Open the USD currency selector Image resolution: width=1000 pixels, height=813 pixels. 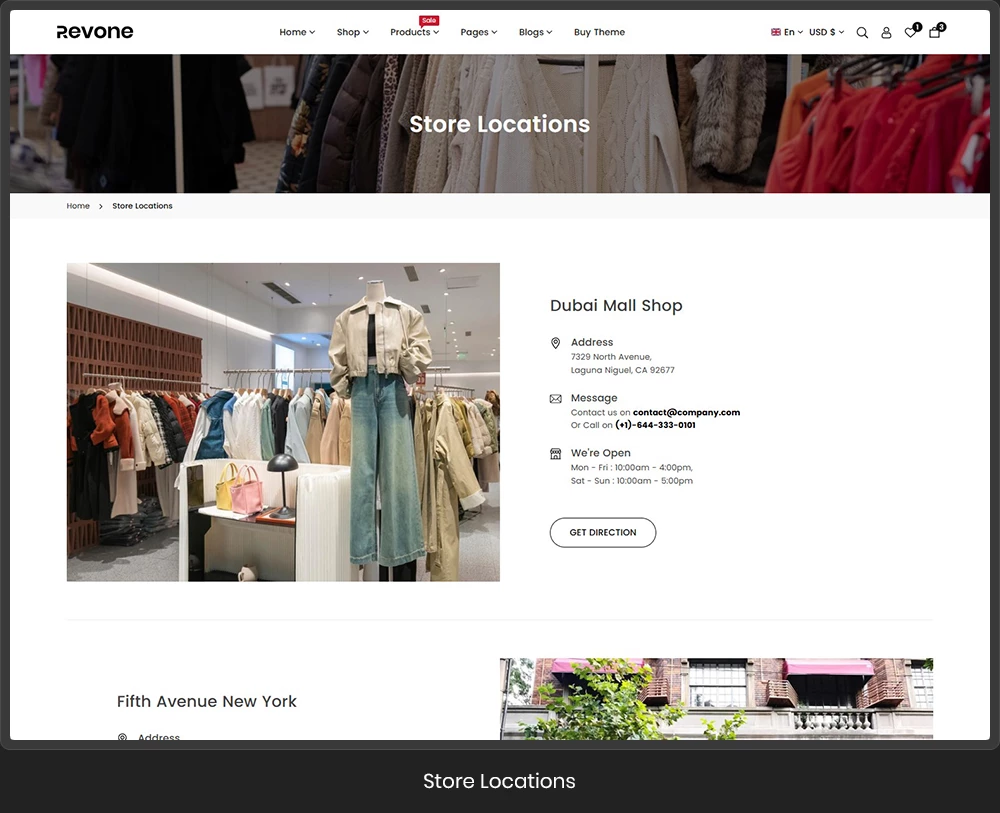[x=825, y=32]
